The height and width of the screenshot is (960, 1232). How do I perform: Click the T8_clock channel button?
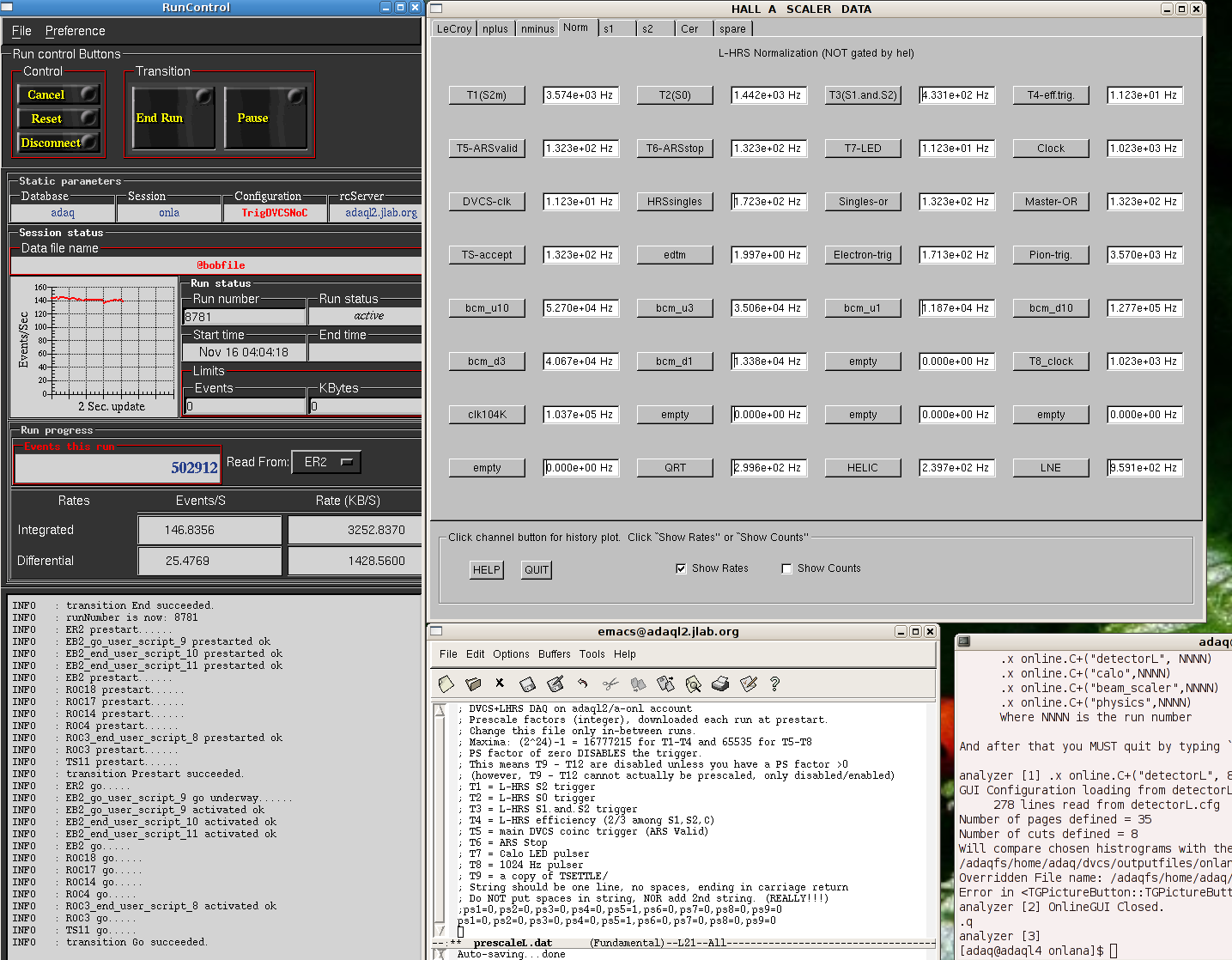point(1051,362)
